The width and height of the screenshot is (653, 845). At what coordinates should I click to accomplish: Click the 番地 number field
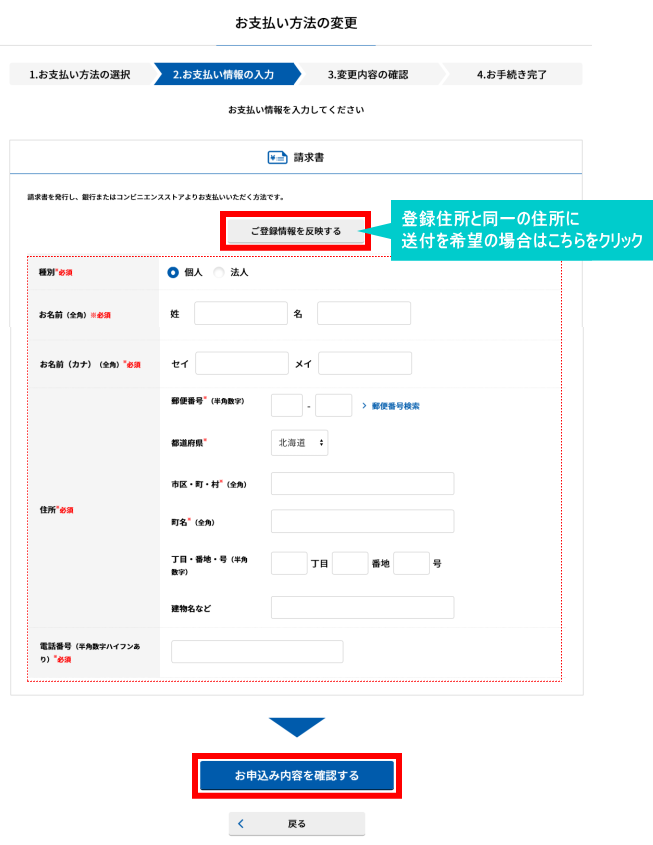coord(350,563)
